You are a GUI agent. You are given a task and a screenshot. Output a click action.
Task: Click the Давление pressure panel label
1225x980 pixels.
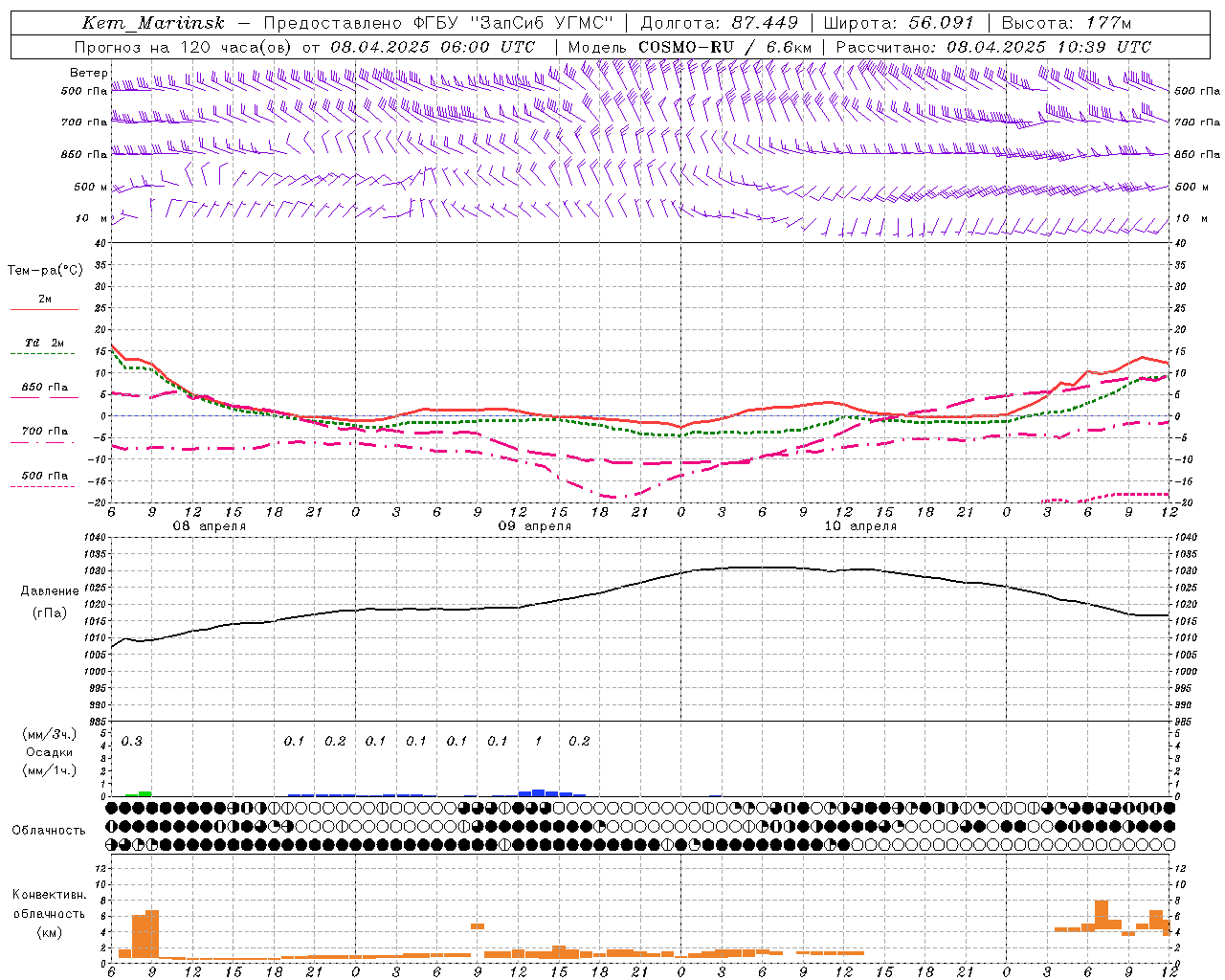click(50, 591)
